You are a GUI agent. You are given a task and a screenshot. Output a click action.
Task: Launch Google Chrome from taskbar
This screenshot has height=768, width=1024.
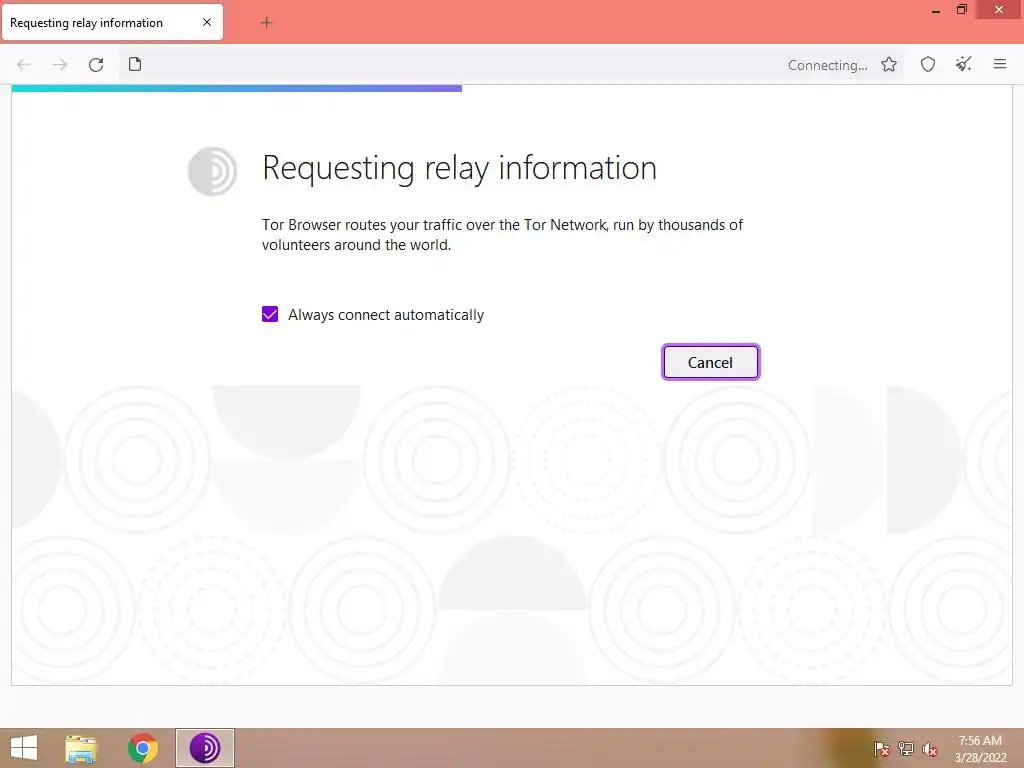coord(142,748)
